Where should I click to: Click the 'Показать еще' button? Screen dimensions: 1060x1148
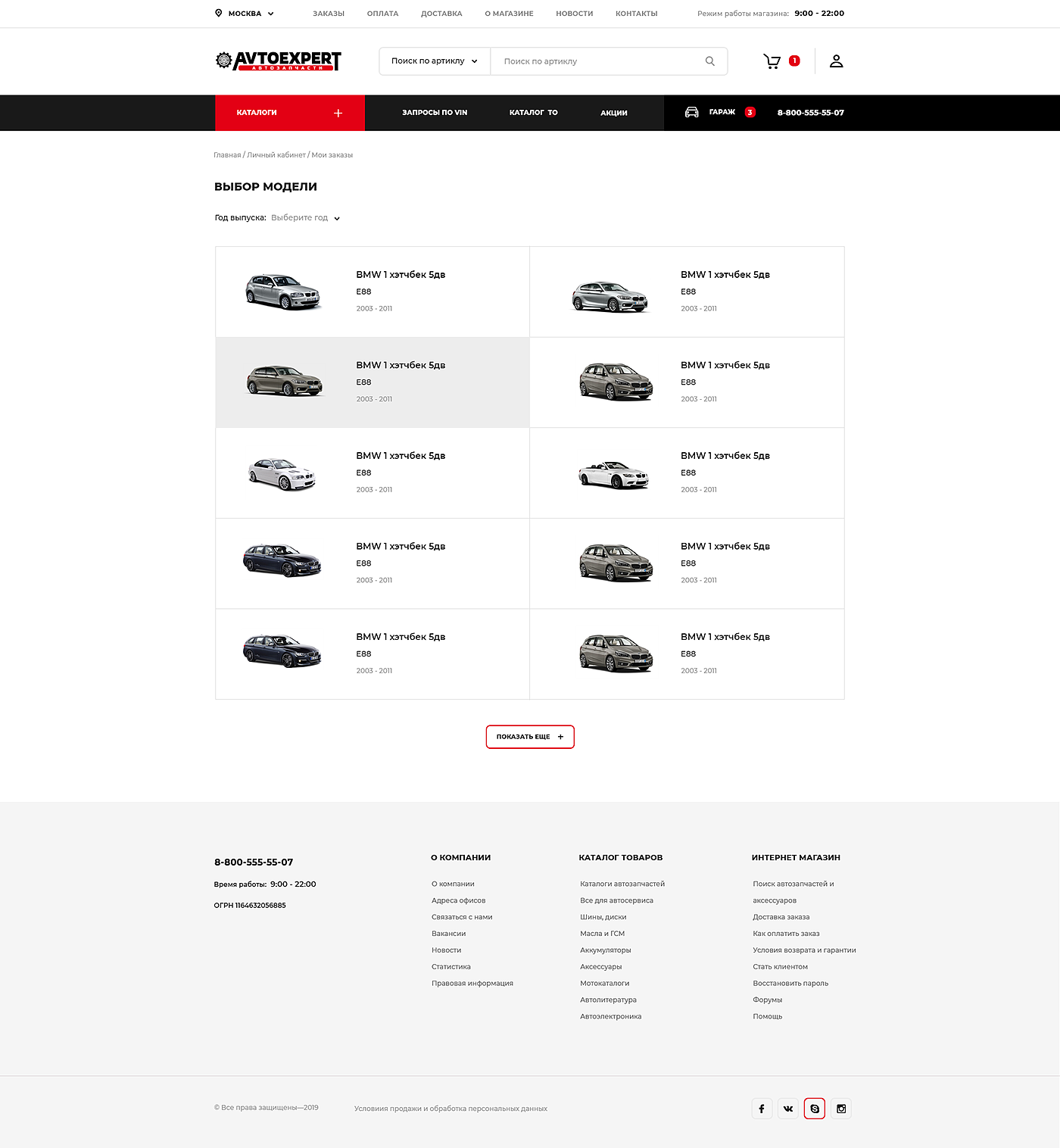pos(530,737)
